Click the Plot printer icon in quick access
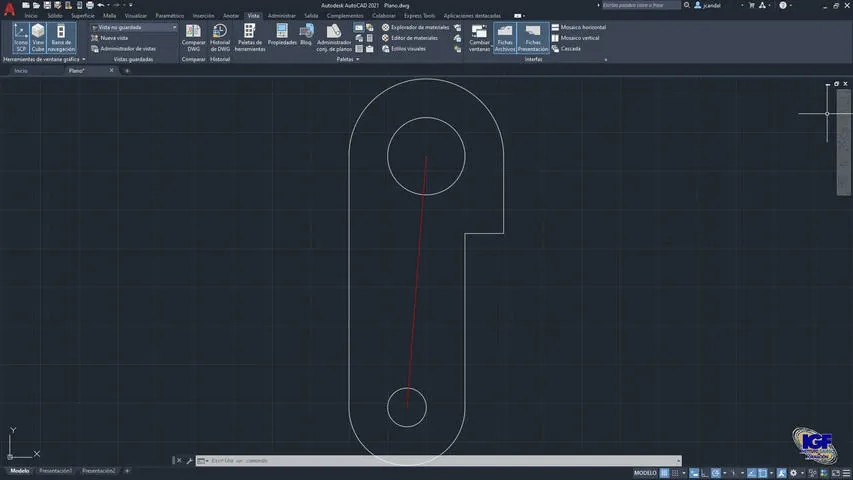This screenshot has width=853, height=480. [x=90, y=5]
